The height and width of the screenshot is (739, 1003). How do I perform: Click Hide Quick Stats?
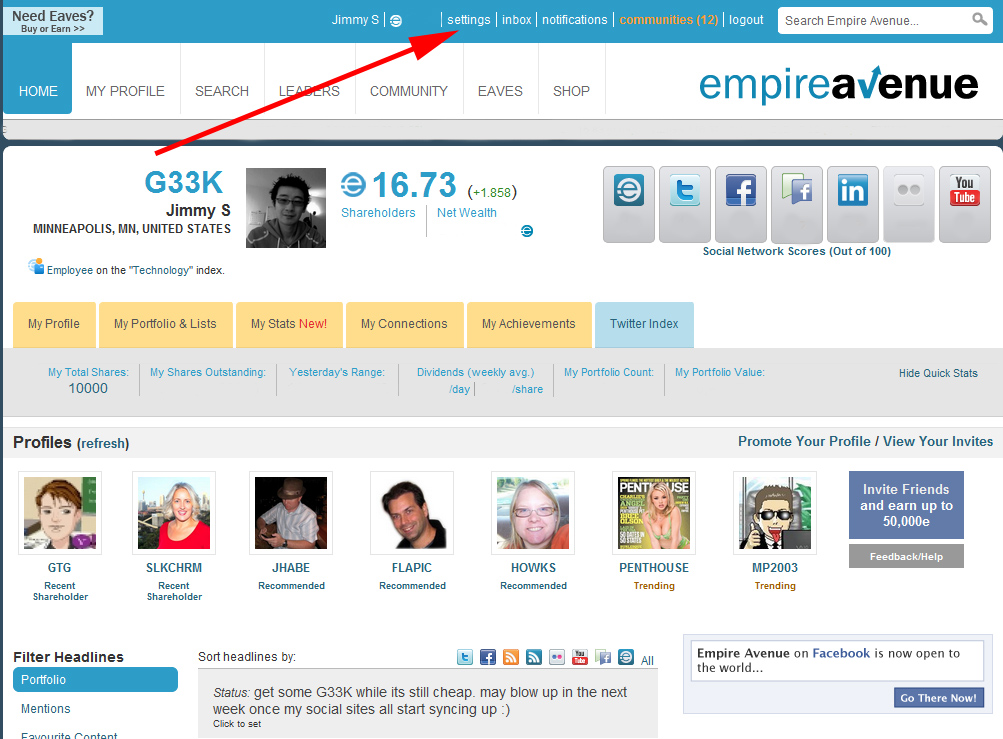tap(938, 373)
